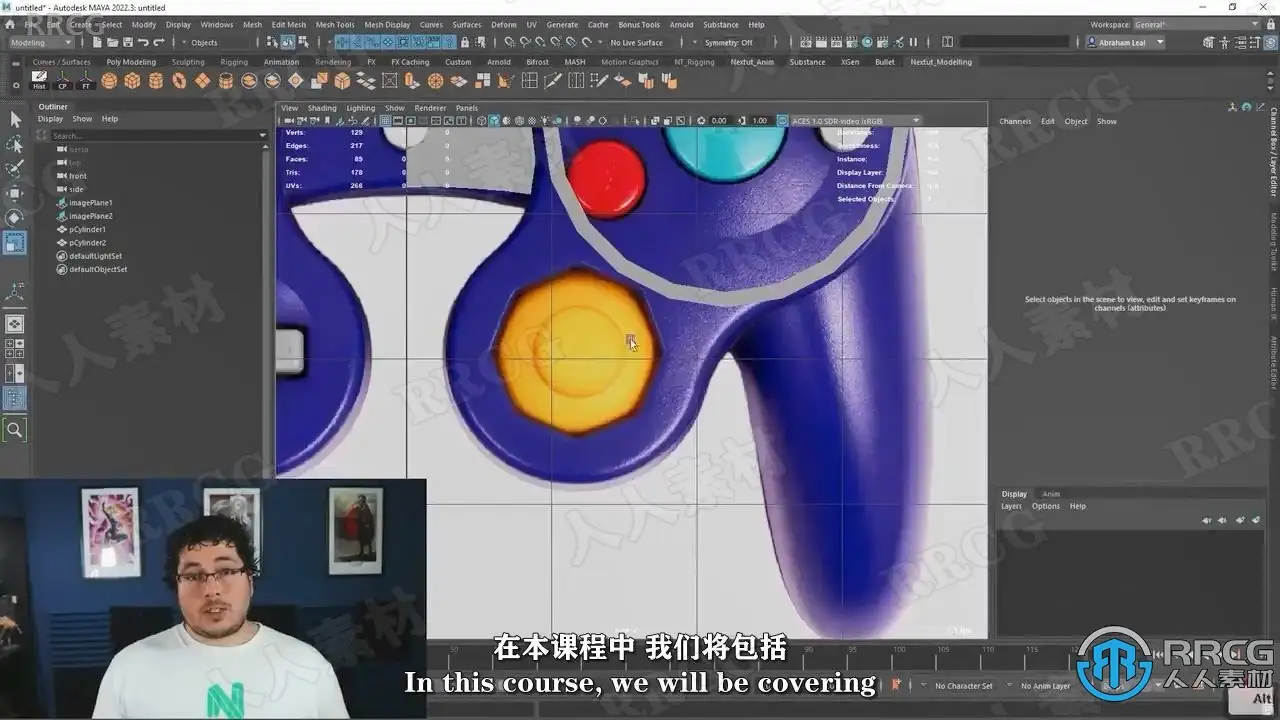This screenshot has height=720, width=1280.
Task: Open the No Live Surface field
Action: click(640, 43)
